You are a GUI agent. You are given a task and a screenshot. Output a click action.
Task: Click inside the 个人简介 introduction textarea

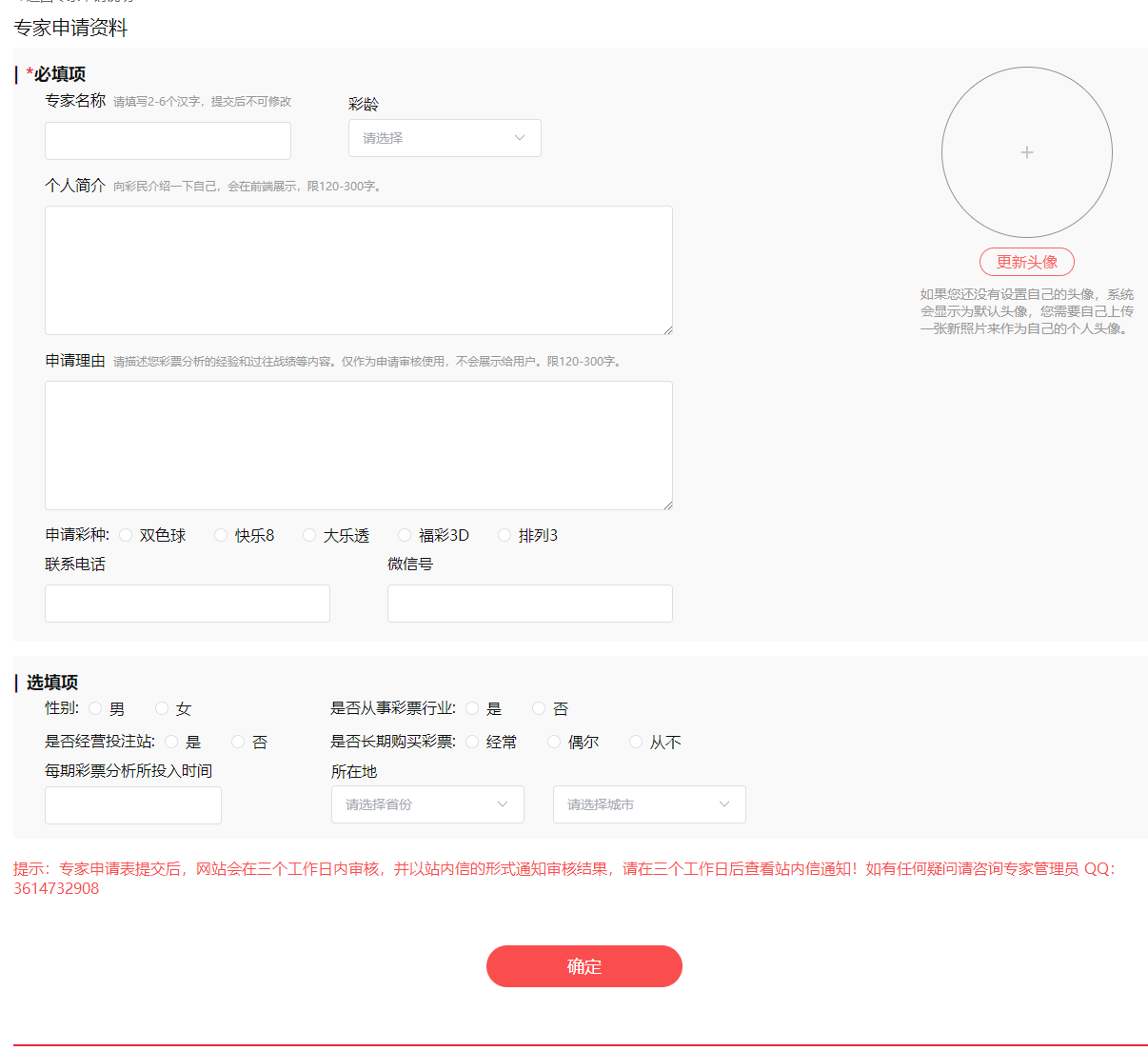[x=359, y=269]
